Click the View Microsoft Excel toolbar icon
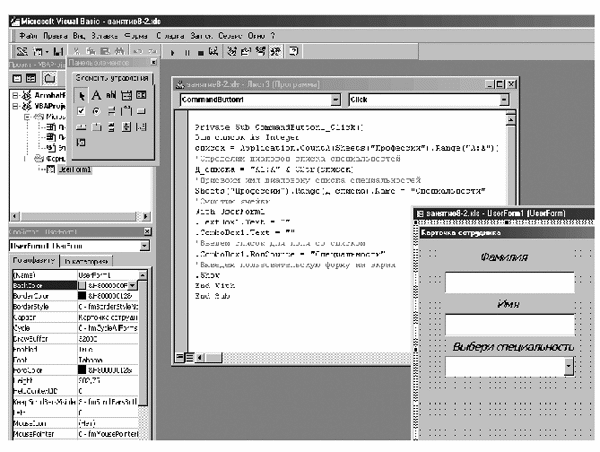Screen dimensions: 600x452 (22, 51)
